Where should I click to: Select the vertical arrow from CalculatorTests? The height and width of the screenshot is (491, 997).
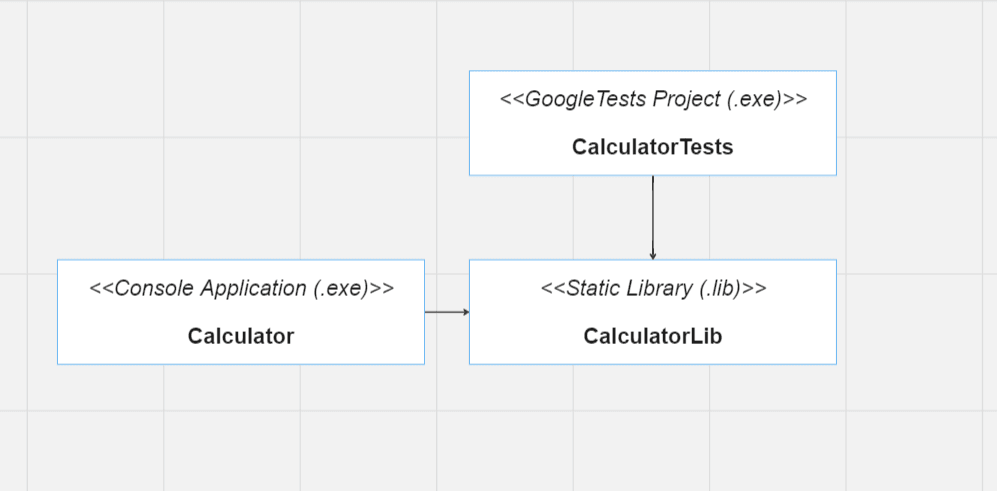653,215
